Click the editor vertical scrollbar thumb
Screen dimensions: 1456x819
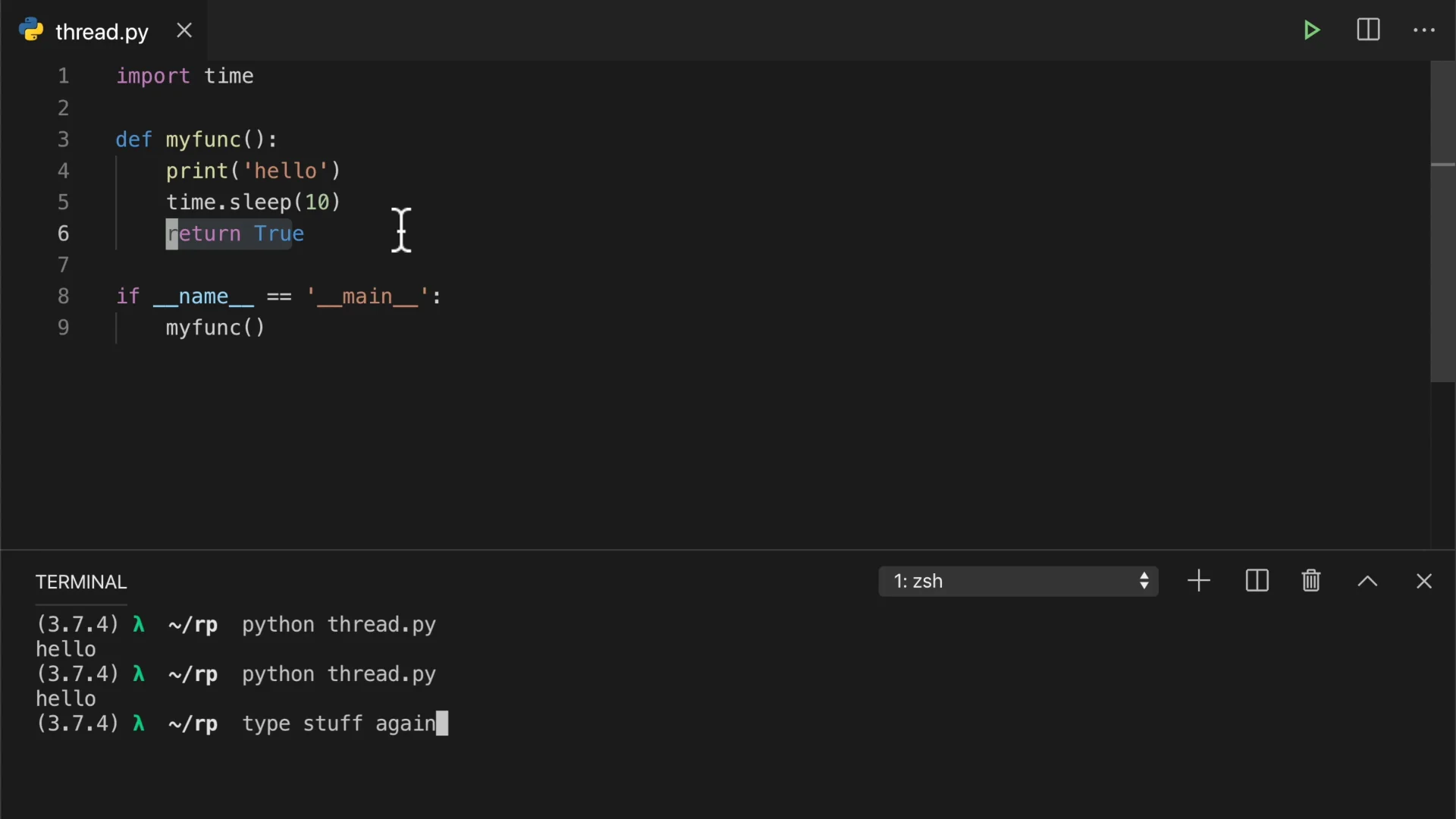coord(1442,220)
